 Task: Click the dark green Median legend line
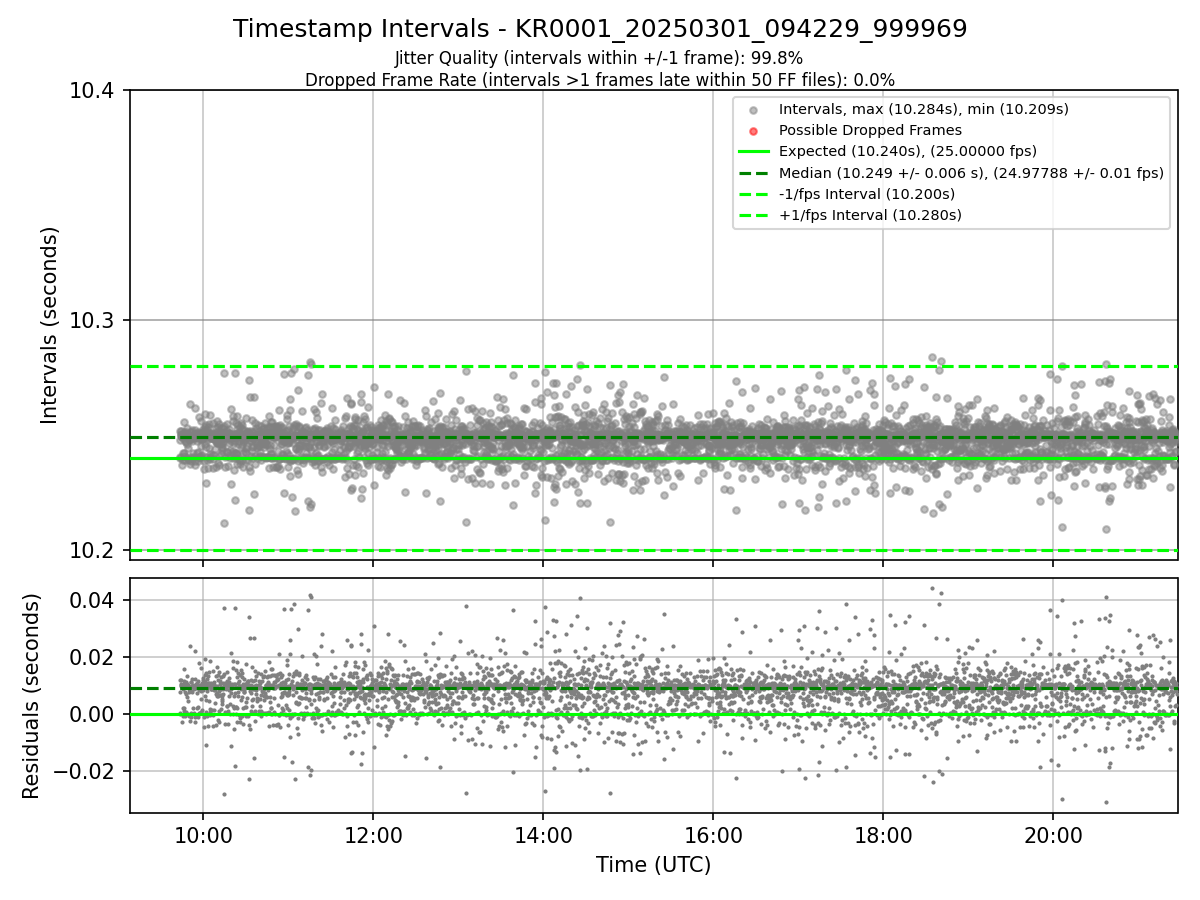tap(754, 173)
